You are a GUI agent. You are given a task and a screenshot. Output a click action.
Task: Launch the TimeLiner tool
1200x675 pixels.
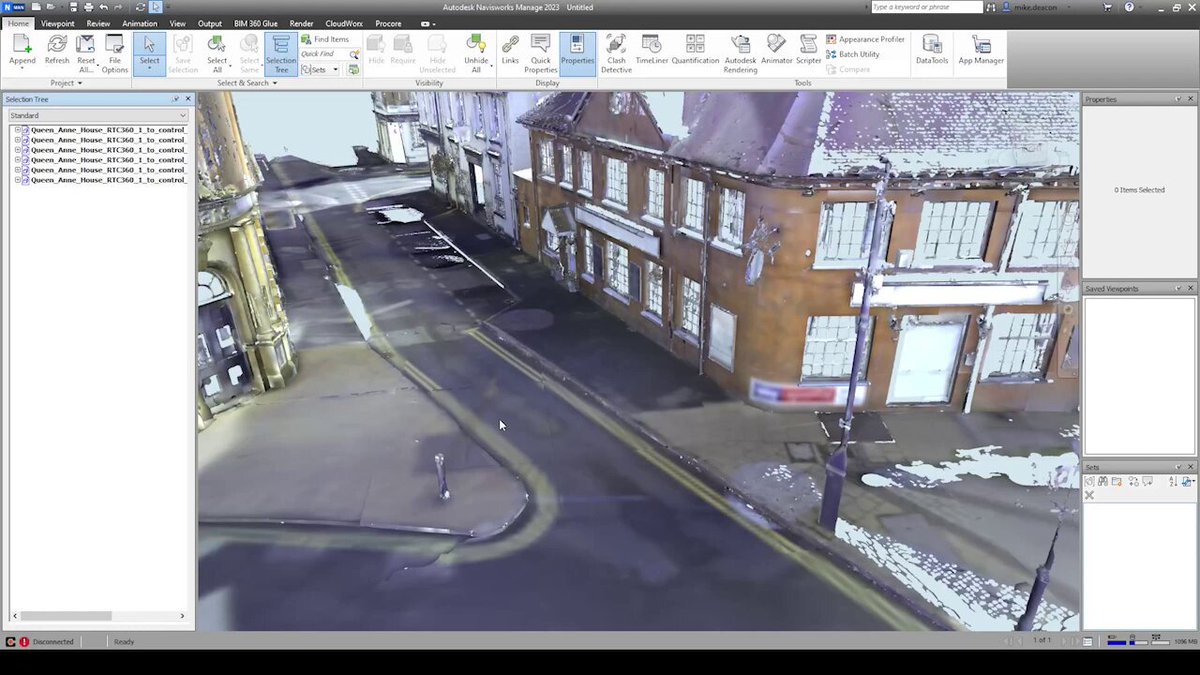pyautogui.click(x=651, y=50)
